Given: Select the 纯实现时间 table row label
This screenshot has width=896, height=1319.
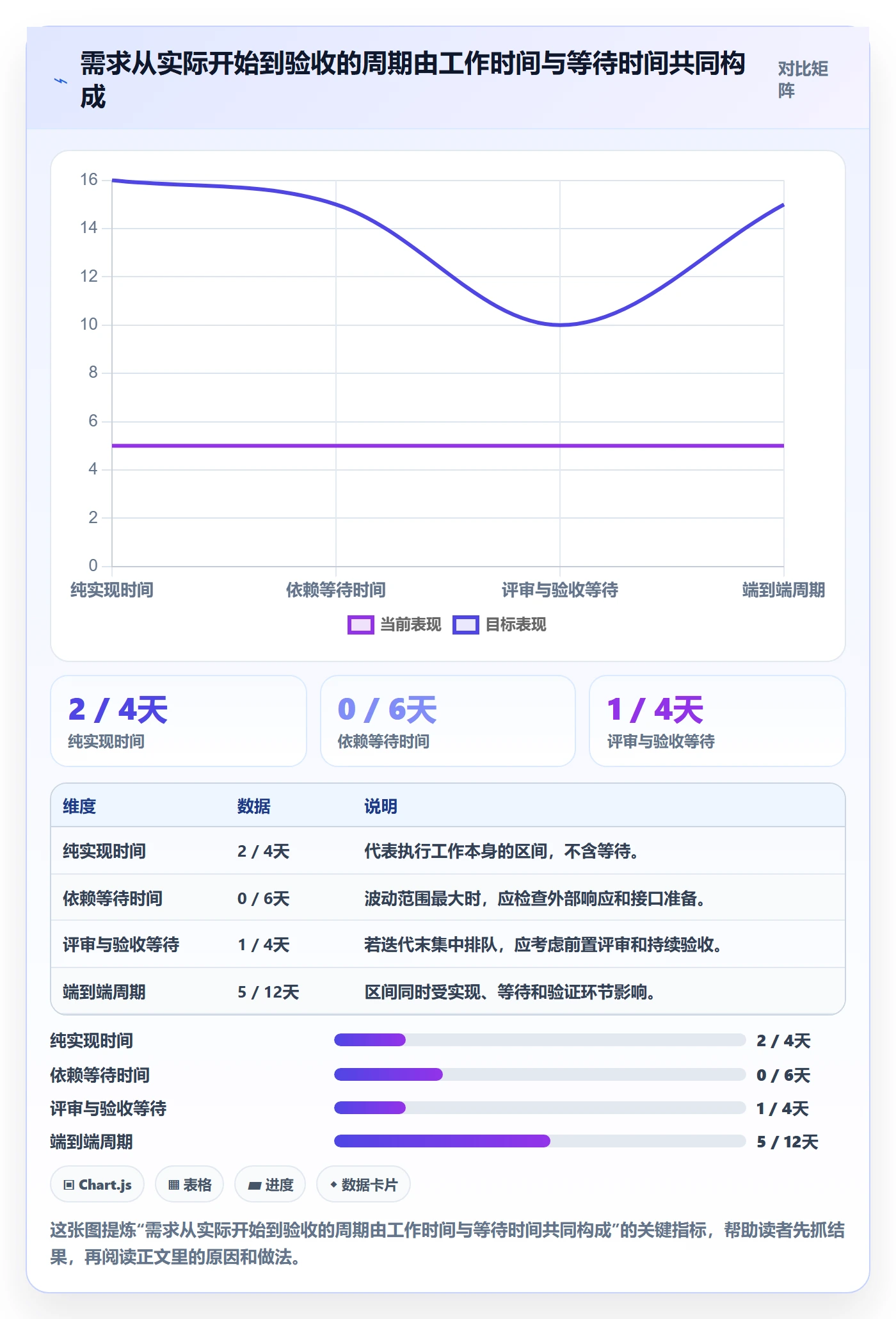Looking at the screenshot, I should click(x=104, y=851).
